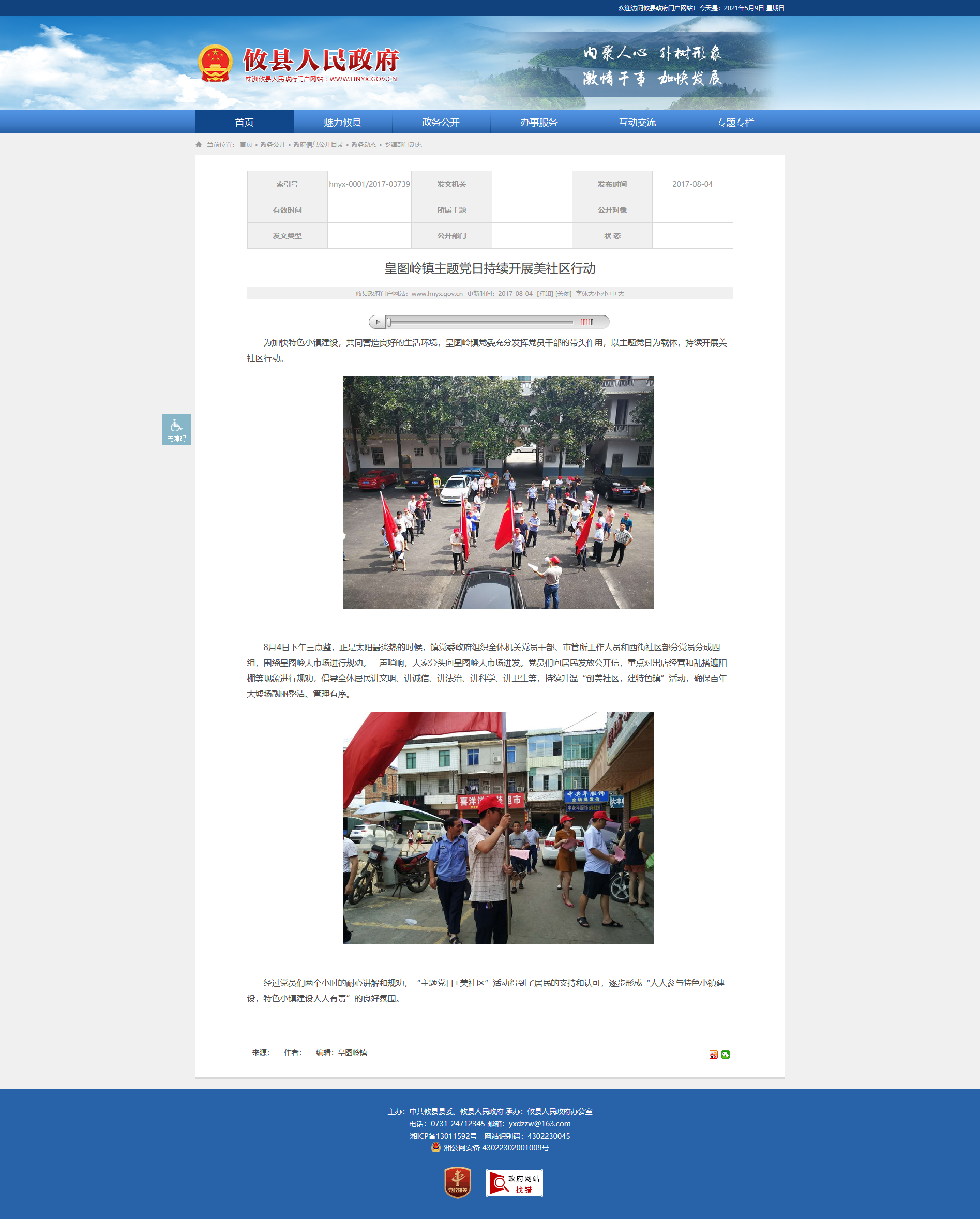Click the national emblem logo
The height and width of the screenshot is (1219, 980).
[216, 63]
